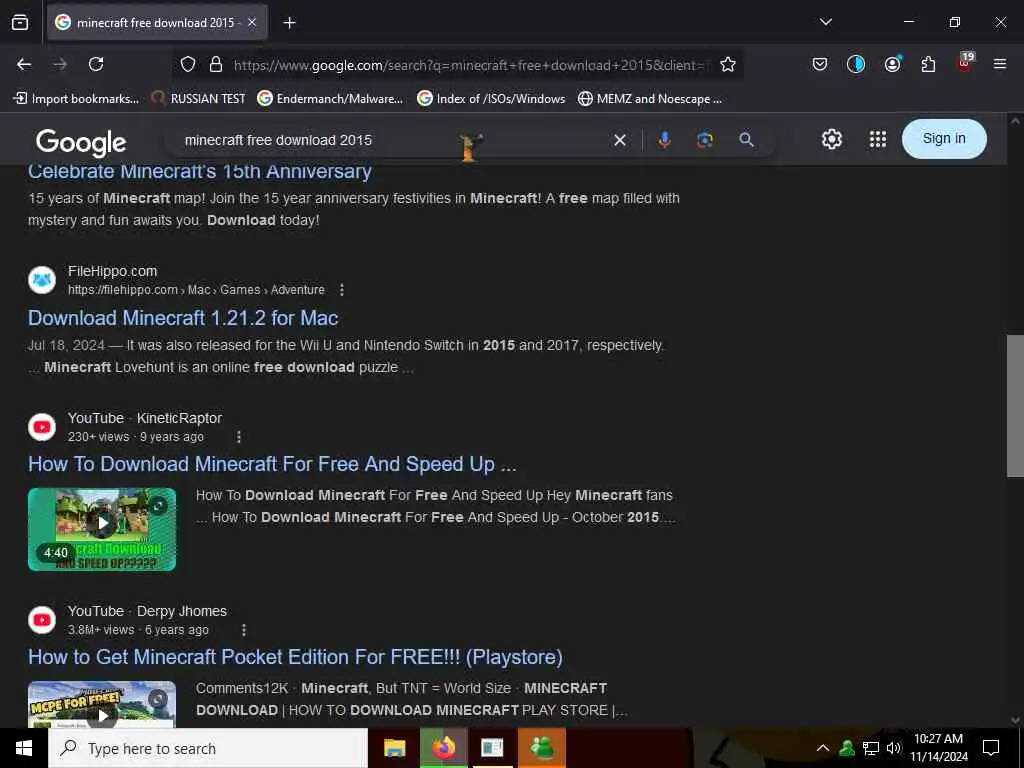
Task: Click the Windows taskbar search box
Action: click(x=208, y=748)
